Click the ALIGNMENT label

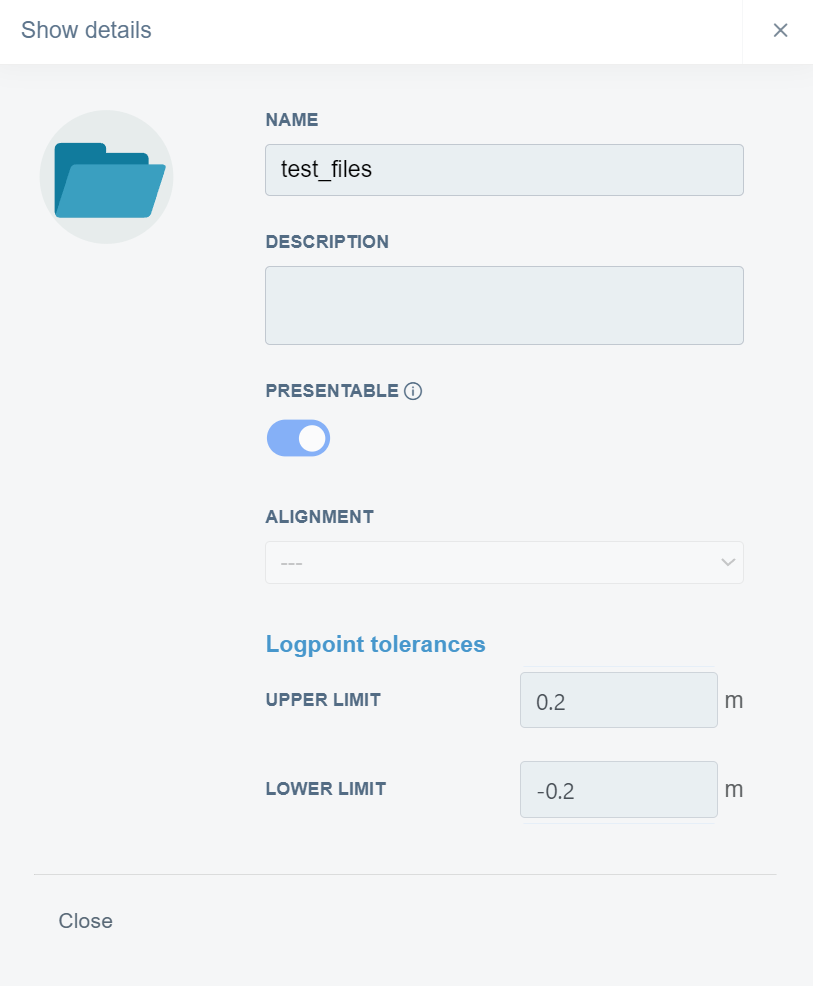(319, 517)
